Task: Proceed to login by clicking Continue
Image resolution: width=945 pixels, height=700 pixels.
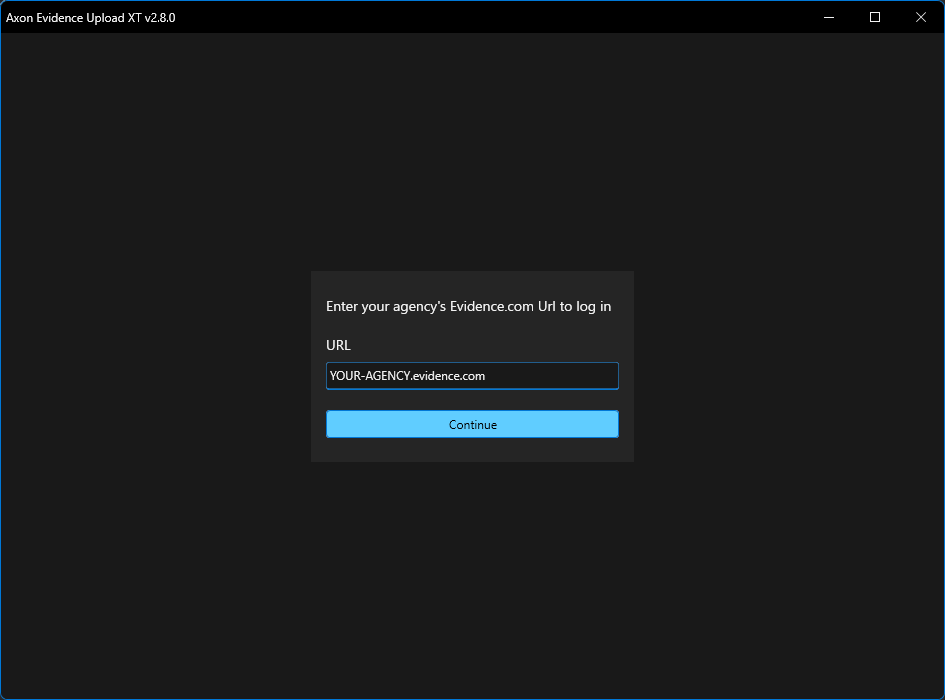Action: pos(472,424)
